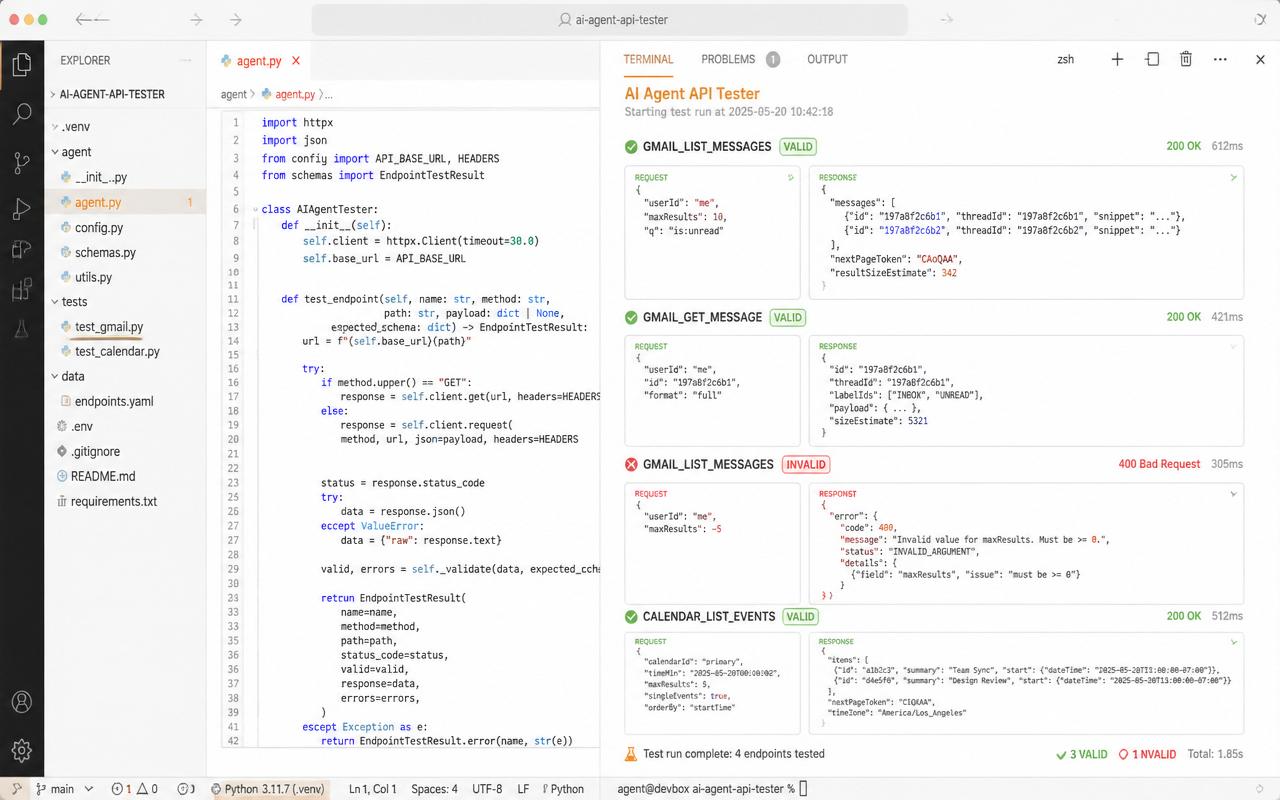This screenshot has width=1280, height=800.
Task: Collapse the data folder
Action: click(55, 376)
